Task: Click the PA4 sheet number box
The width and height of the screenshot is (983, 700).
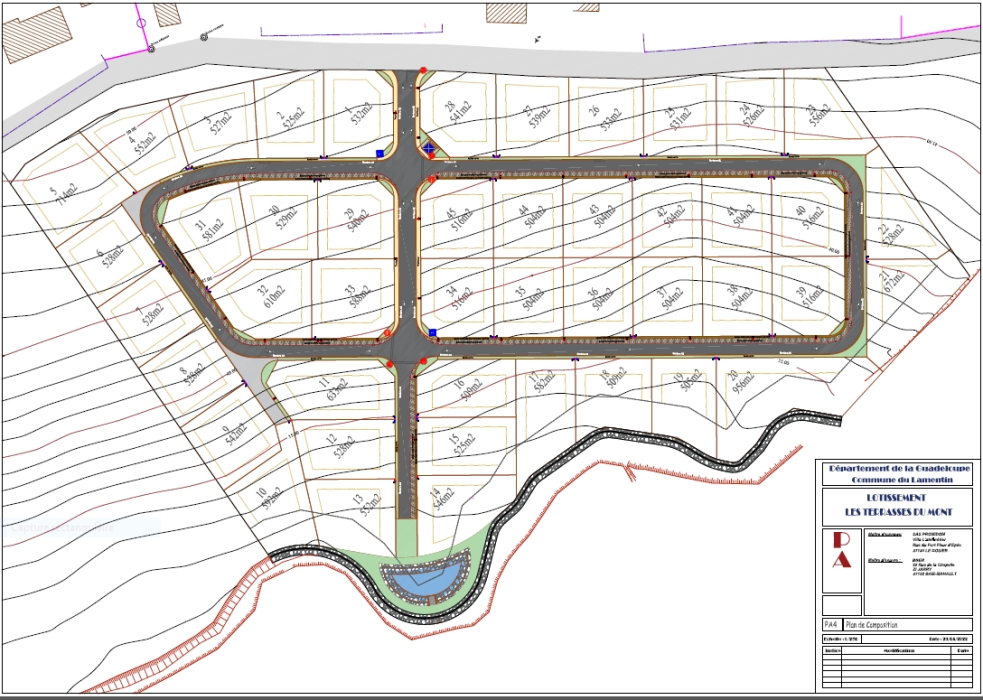Action: (x=830, y=625)
